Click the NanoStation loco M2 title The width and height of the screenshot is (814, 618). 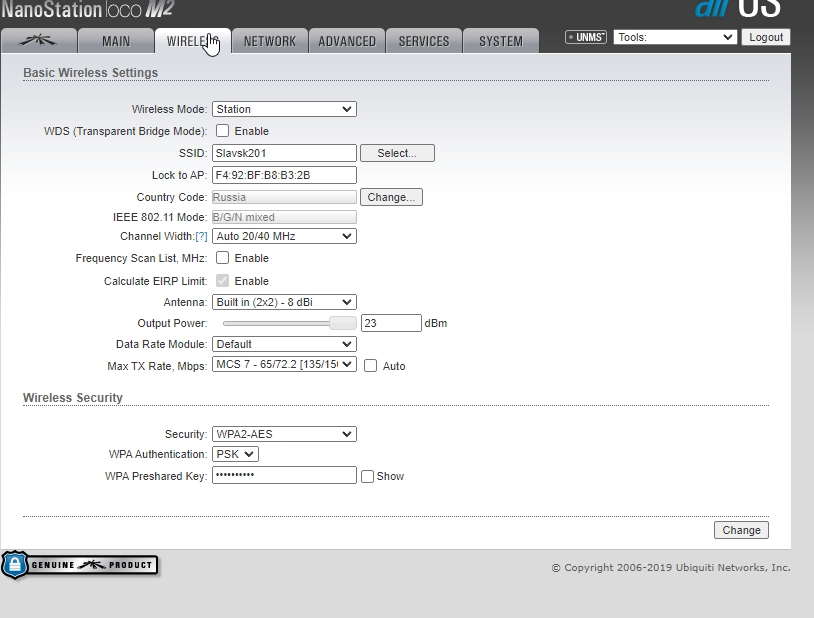87,9
